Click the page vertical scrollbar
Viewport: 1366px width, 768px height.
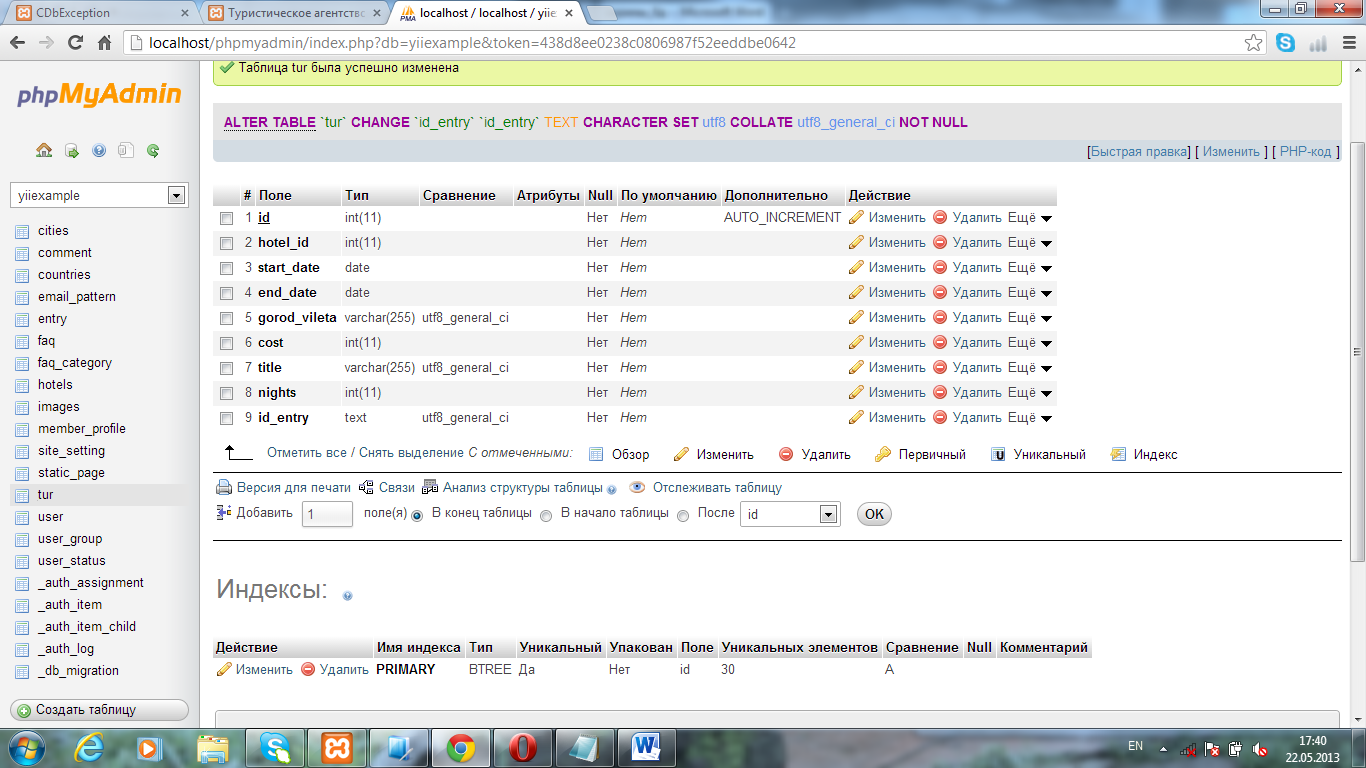coord(1357,350)
